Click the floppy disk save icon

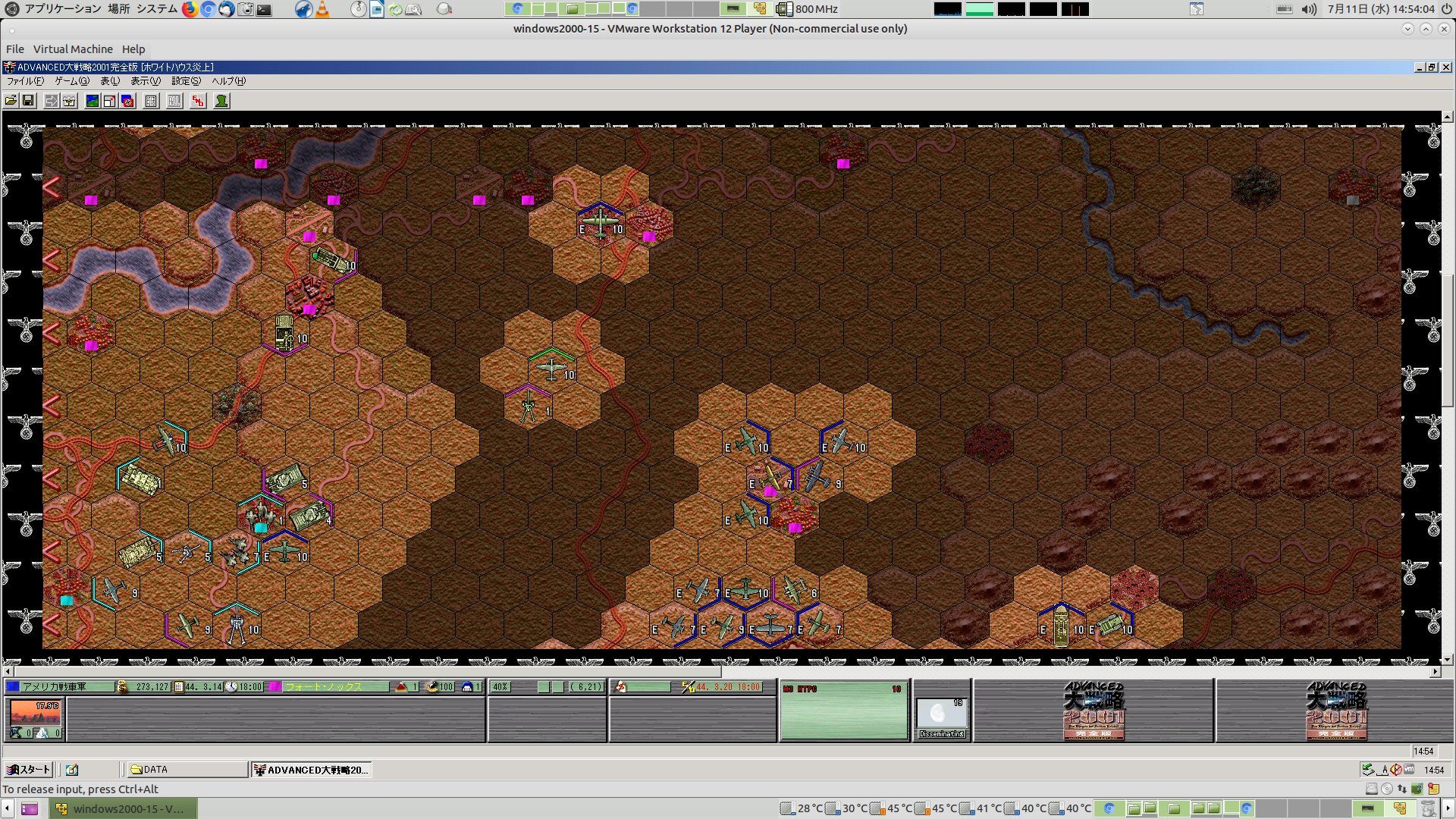click(28, 101)
